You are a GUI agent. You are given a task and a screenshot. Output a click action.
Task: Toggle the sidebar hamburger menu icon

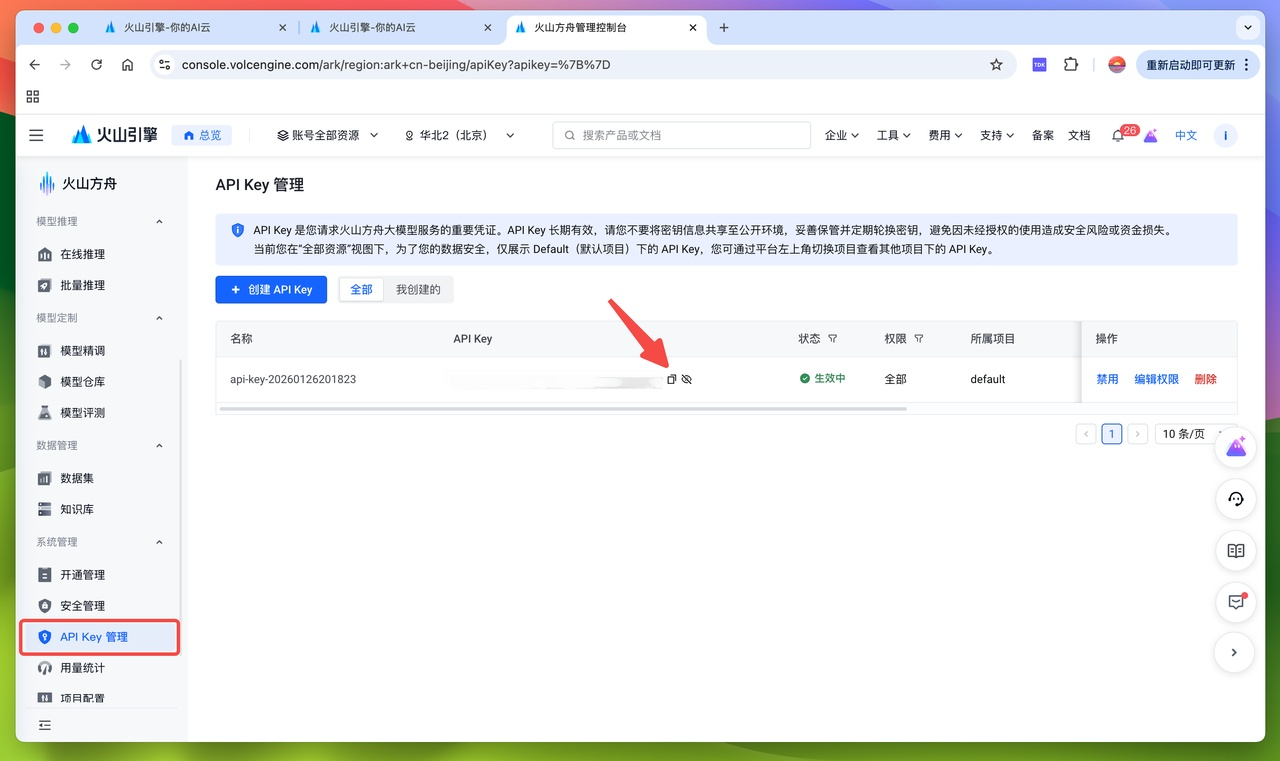(36, 134)
